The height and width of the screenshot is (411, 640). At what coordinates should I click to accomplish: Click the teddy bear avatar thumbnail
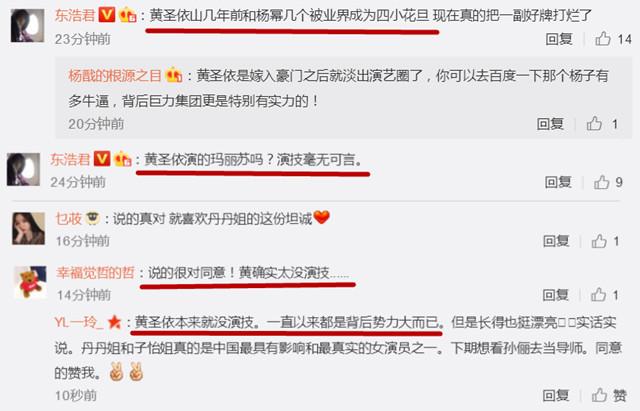30,282
